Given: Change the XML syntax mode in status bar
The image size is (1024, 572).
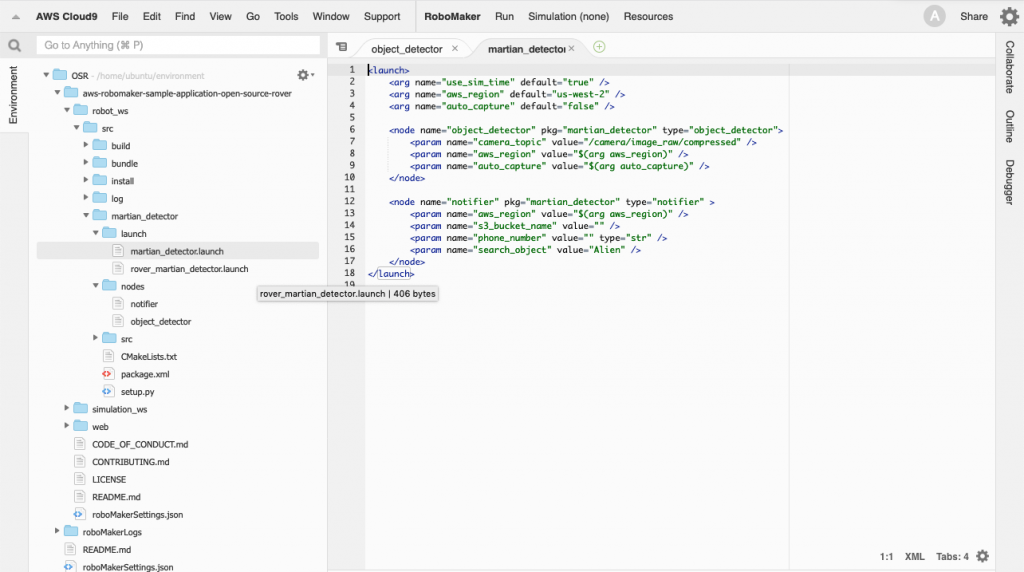Looking at the screenshot, I should 914,556.
